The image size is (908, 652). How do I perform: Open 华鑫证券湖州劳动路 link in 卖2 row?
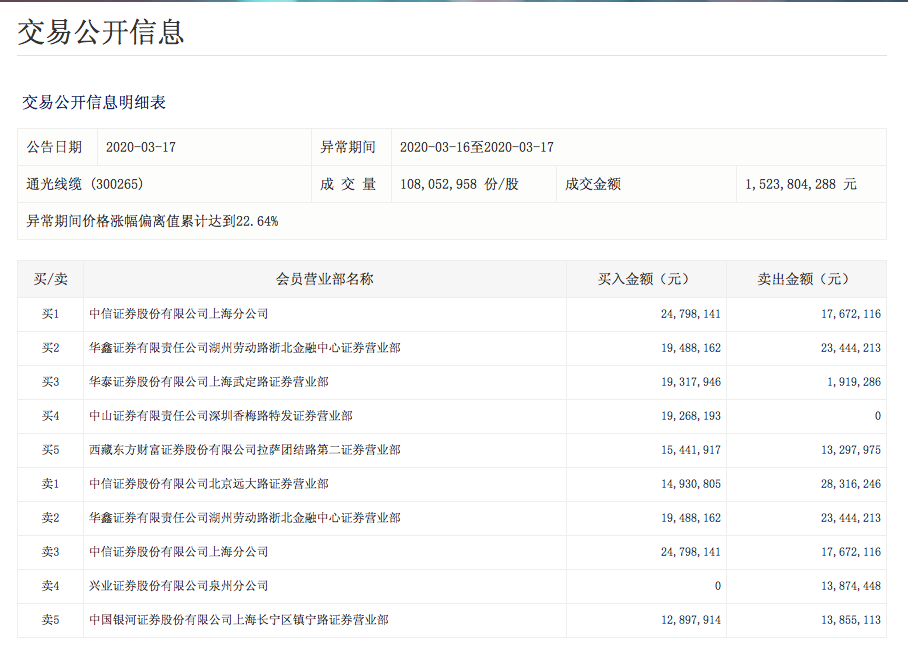[244, 518]
